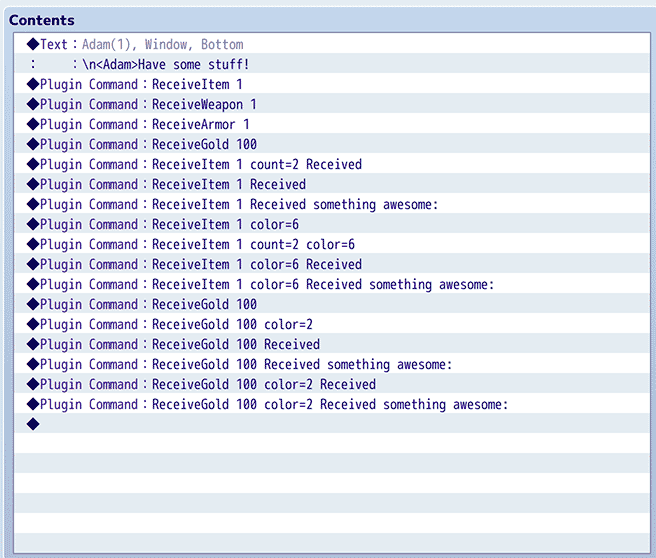Select the 'ReceiveItem 1 color=6' row
Image resolution: width=656 pixels, height=558 pixels.
pos(332,224)
